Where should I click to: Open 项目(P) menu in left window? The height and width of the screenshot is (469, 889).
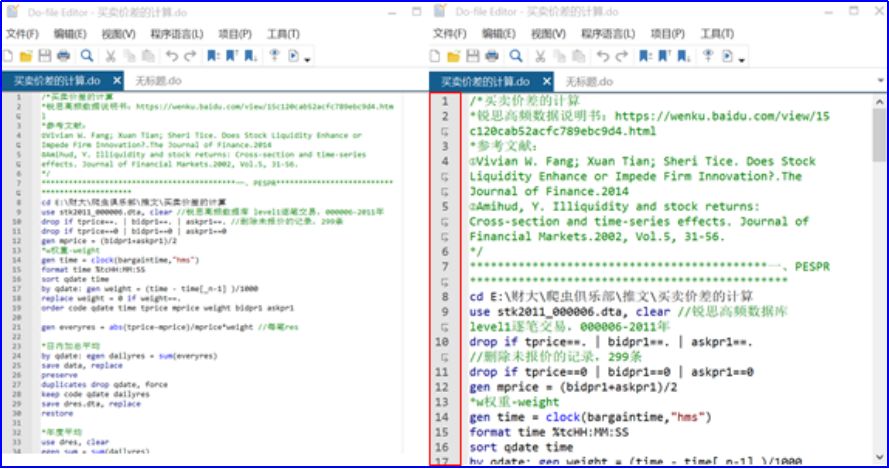tap(235, 34)
